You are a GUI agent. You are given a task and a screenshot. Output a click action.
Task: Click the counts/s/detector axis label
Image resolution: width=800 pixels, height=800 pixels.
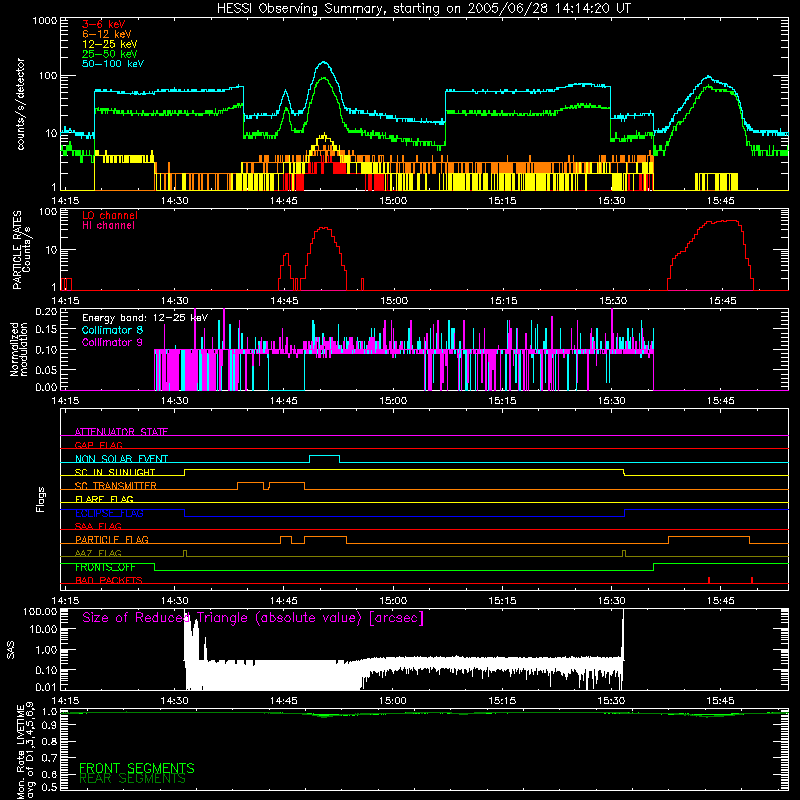pyautogui.click(x=20, y=104)
